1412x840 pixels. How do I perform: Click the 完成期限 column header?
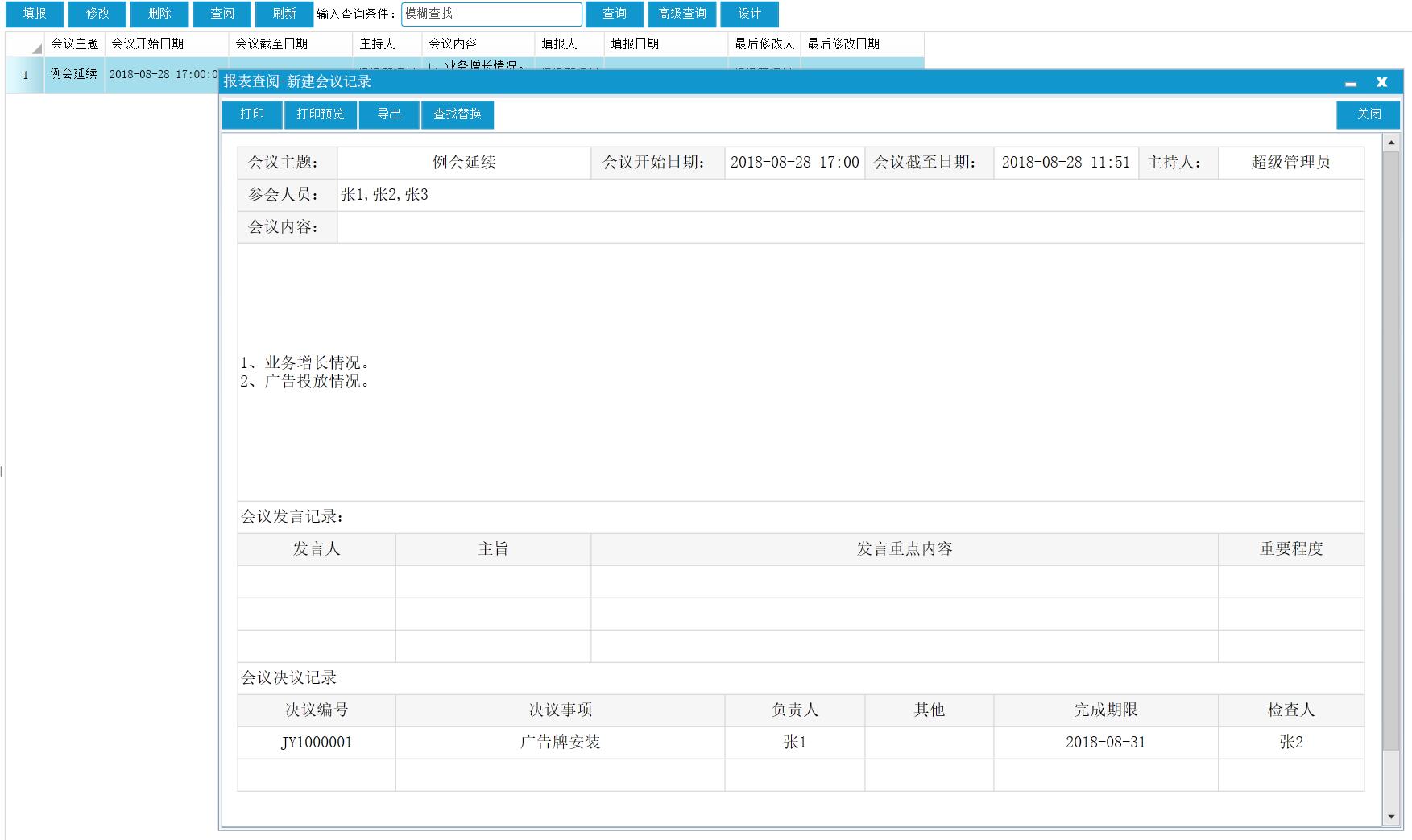tap(1106, 710)
